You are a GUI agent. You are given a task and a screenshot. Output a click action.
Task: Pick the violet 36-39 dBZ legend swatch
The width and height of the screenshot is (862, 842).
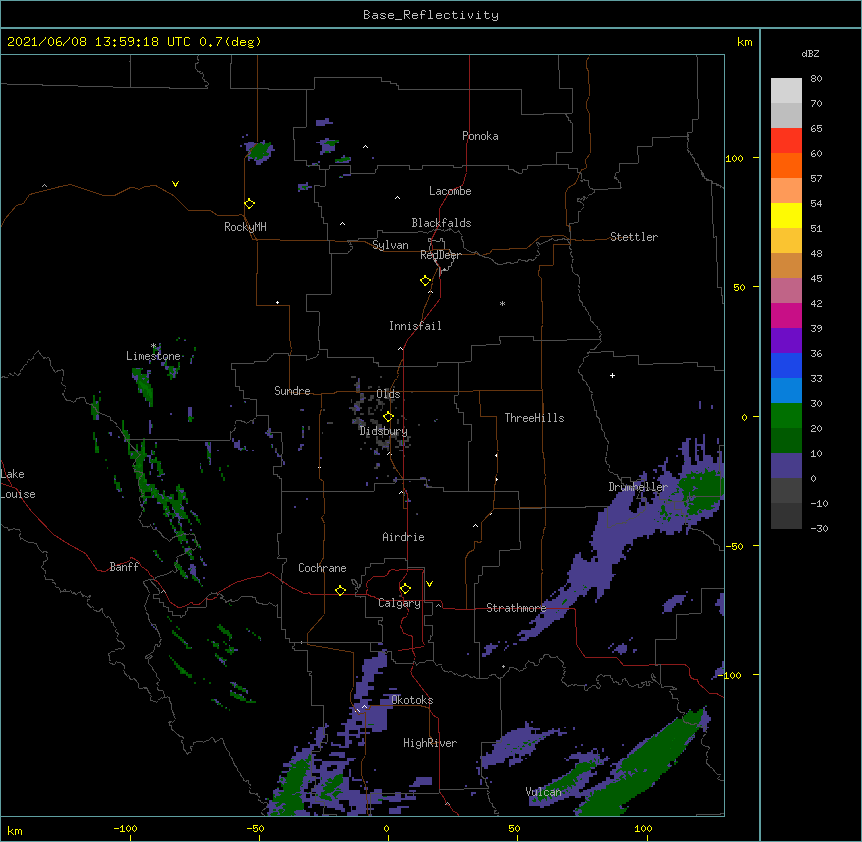786,341
